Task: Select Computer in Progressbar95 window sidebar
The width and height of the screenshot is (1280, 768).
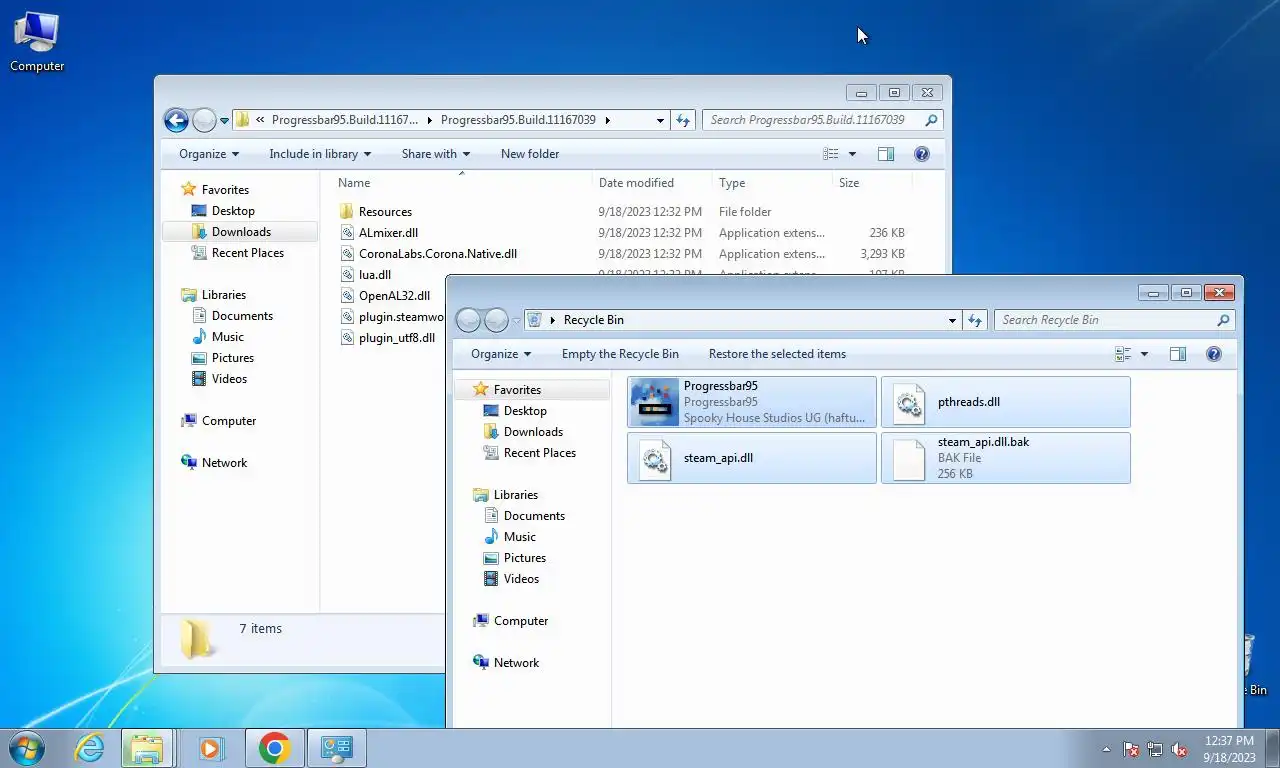Action: click(x=229, y=421)
